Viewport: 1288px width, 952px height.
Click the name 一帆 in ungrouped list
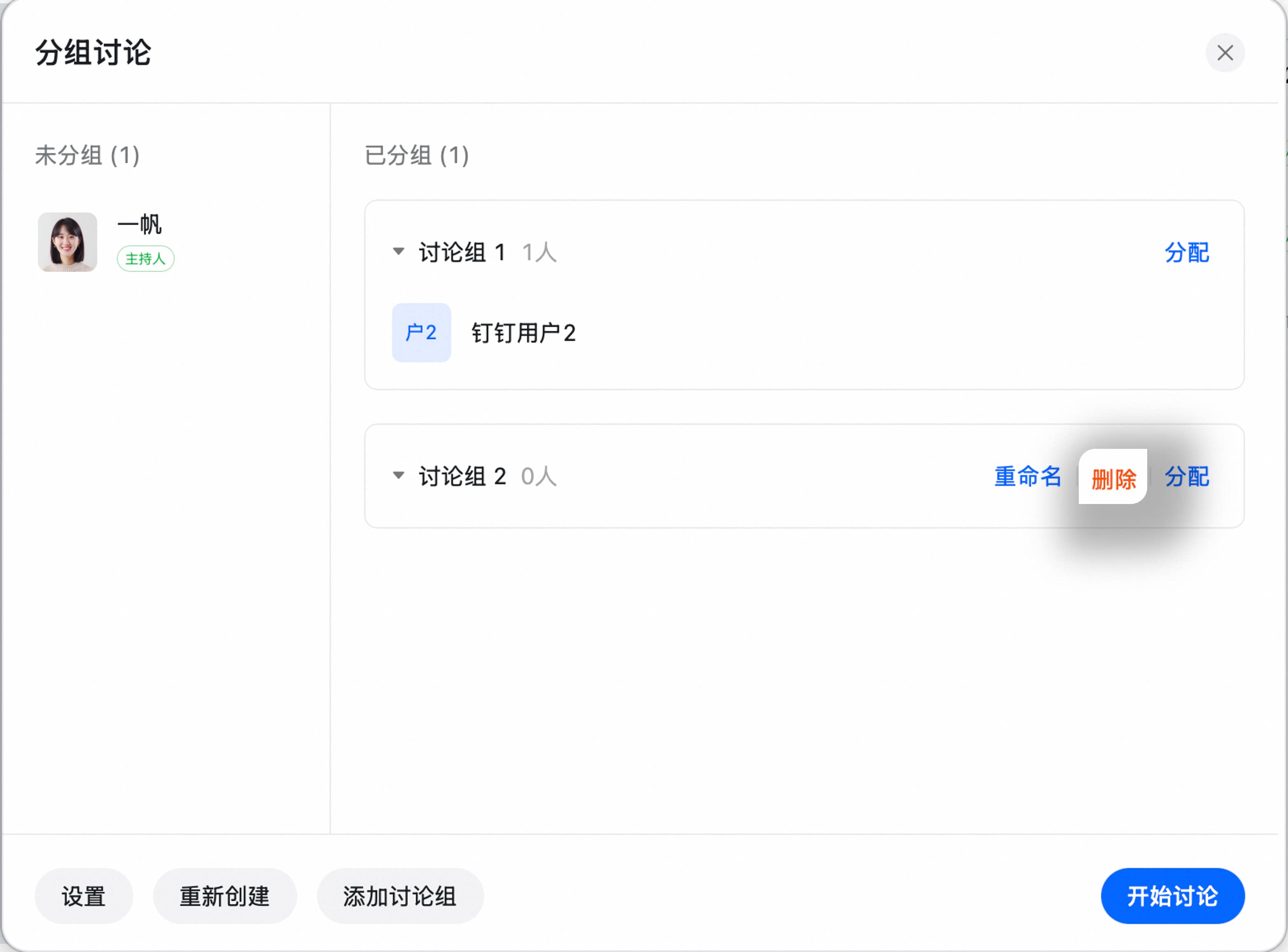tap(140, 224)
